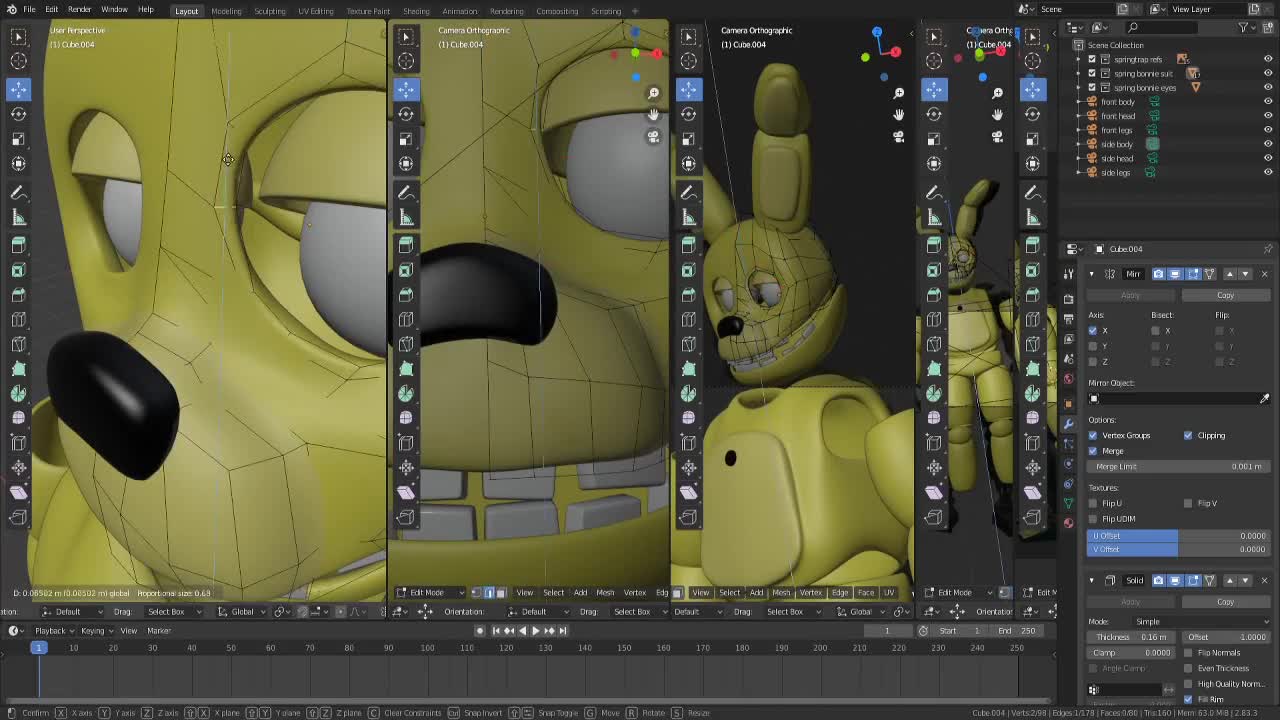Select the Scale tool in the second viewport
The width and height of the screenshot is (1280, 720).
coord(405,139)
